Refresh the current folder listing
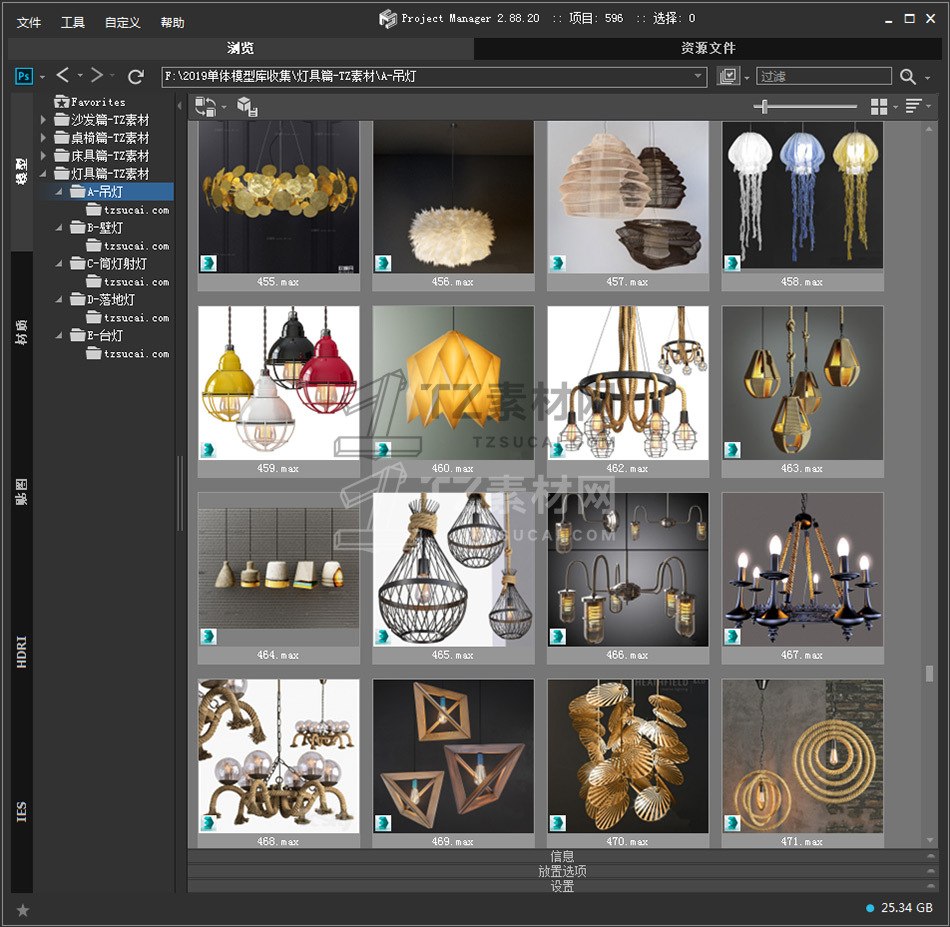The height and width of the screenshot is (927, 950). [x=136, y=76]
